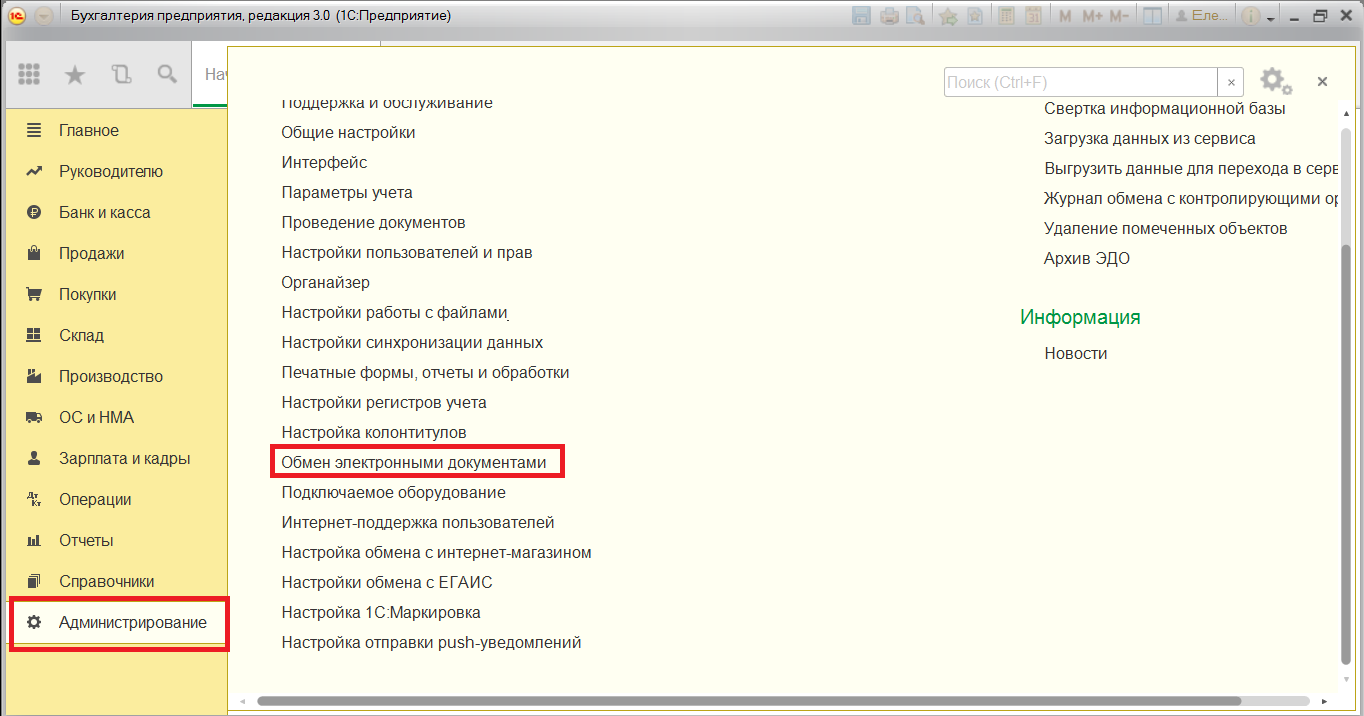Expand the arrow next to info icon
The width and height of the screenshot is (1364, 716).
pos(1271,18)
